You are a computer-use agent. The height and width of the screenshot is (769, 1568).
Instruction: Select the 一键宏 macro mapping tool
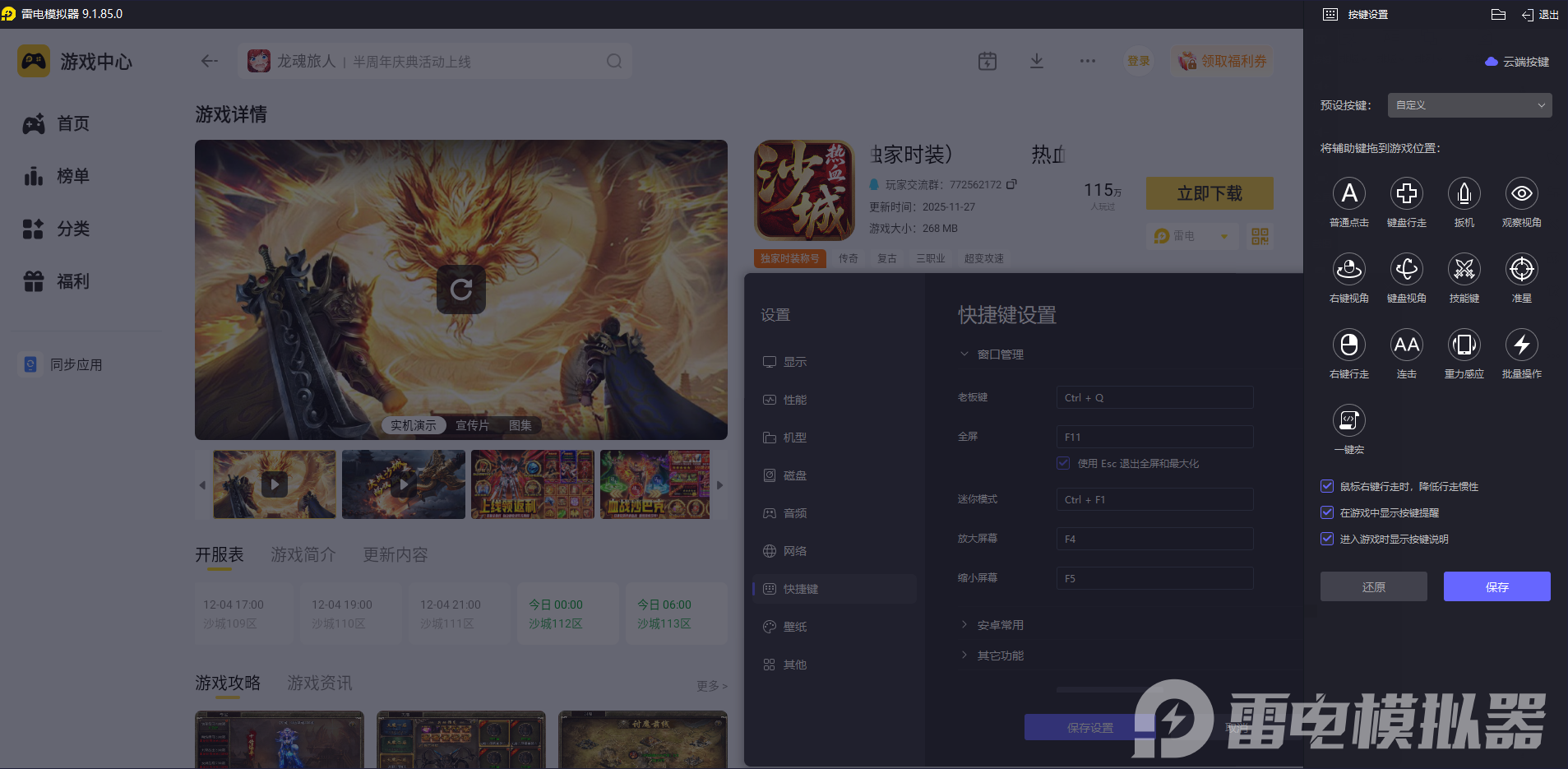pyautogui.click(x=1348, y=429)
